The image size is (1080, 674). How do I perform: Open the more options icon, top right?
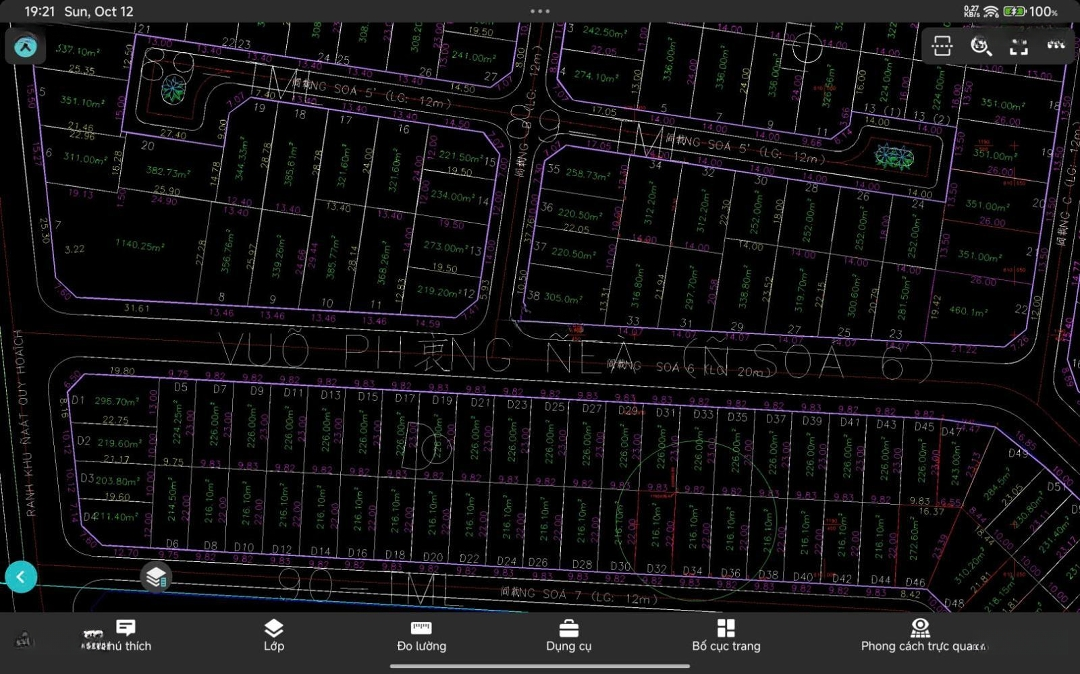point(1055,46)
